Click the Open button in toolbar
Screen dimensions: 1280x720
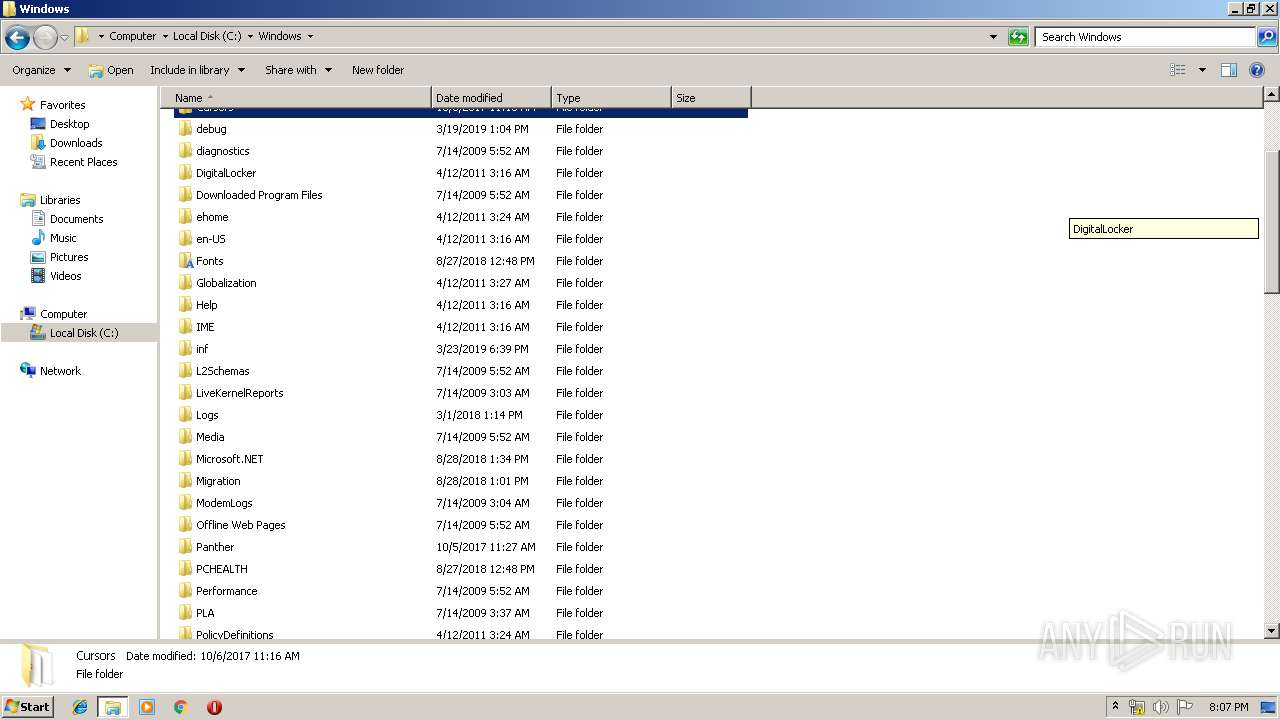point(111,70)
